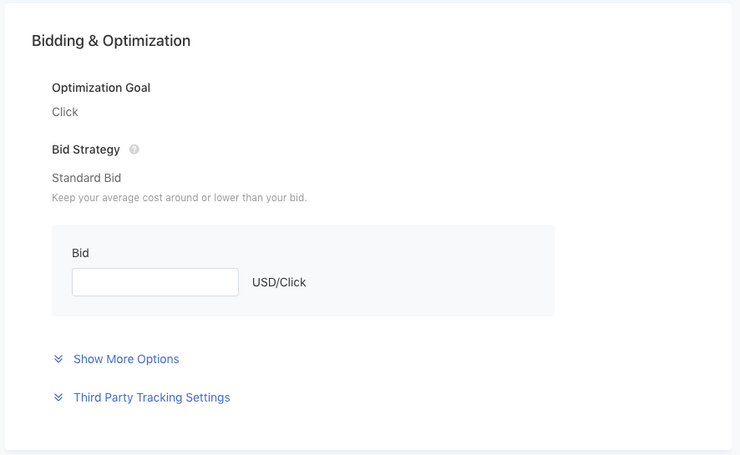The image size is (740, 455).
Task: Click light gray page background below the card
Action: (370, 453)
